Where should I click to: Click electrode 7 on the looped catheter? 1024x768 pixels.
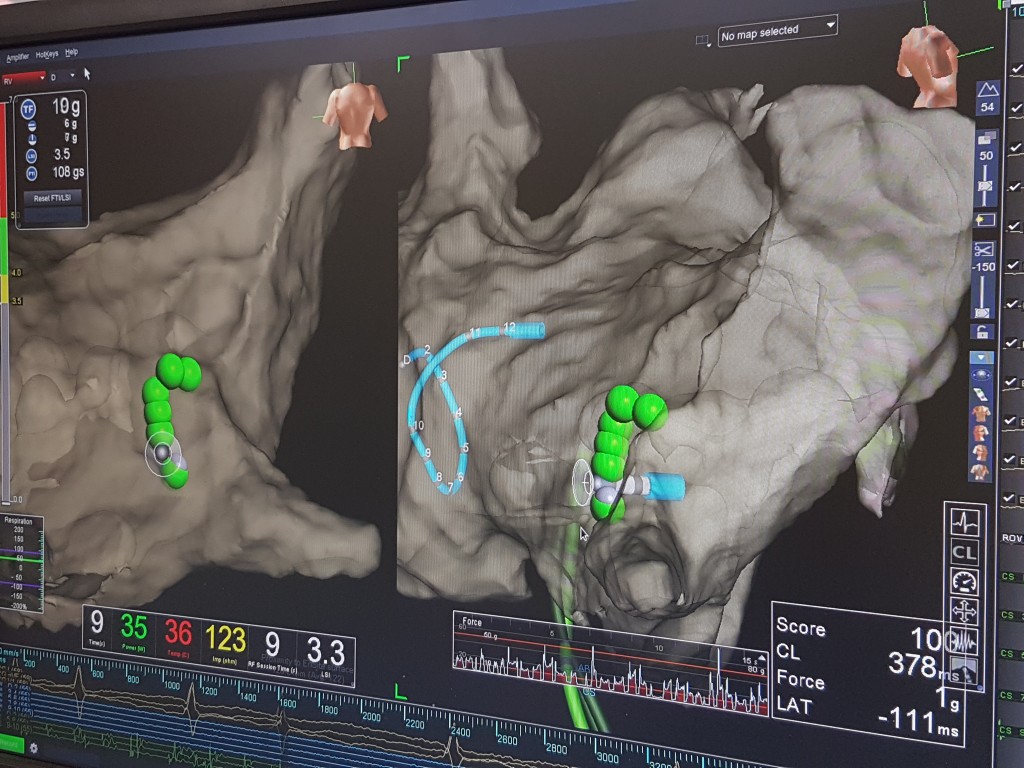point(449,487)
